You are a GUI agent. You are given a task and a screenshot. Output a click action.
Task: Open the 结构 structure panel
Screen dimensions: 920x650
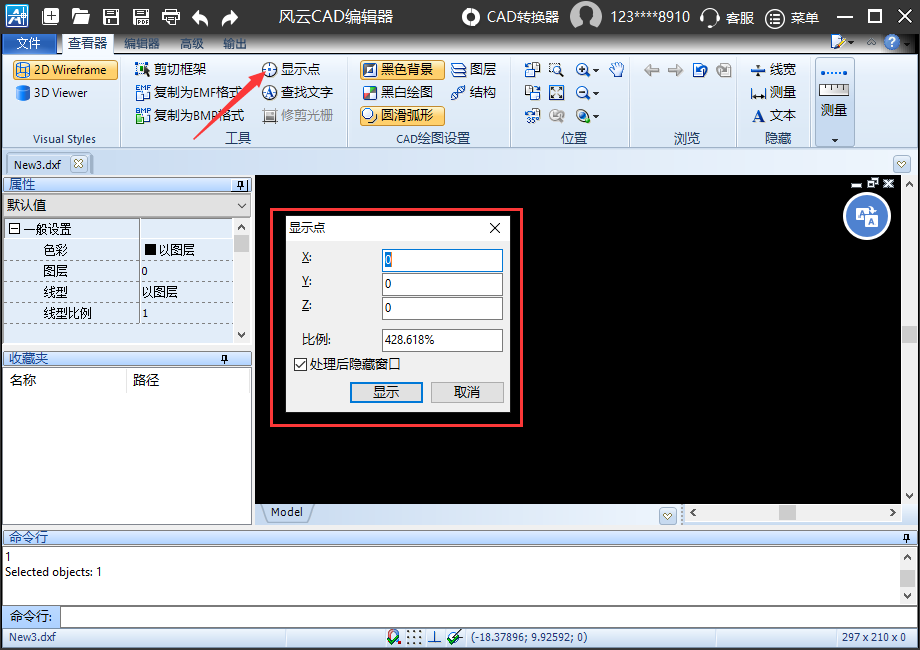[x=474, y=92]
